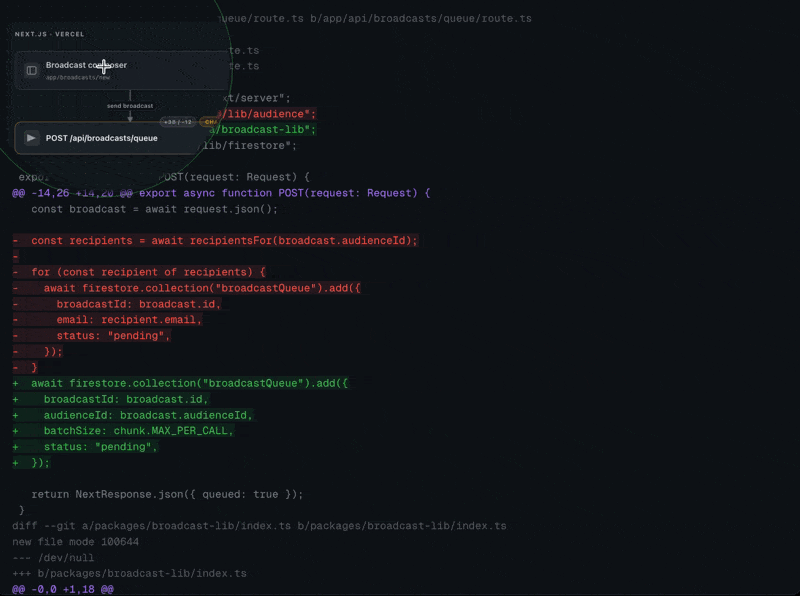The height and width of the screenshot is (596, 800).
Task: Click added line 'await firestore.collection("broadcastQueue").add({'
Action: [x=181, y=383]
